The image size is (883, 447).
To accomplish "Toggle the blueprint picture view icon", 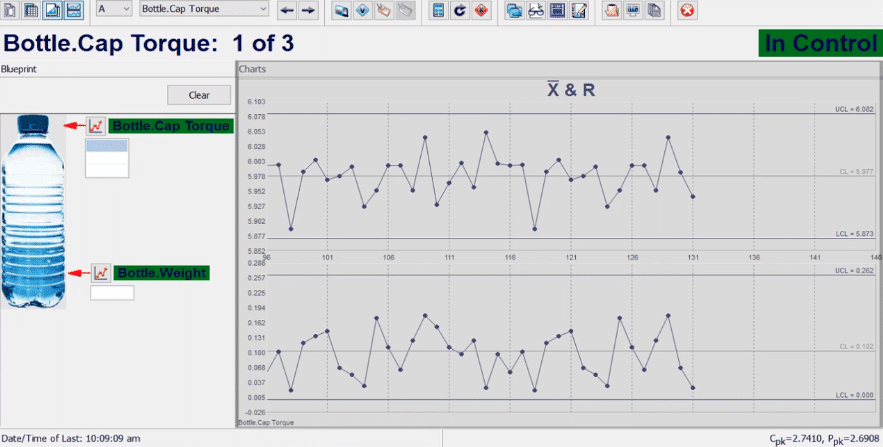I will [x=52, y=10].
